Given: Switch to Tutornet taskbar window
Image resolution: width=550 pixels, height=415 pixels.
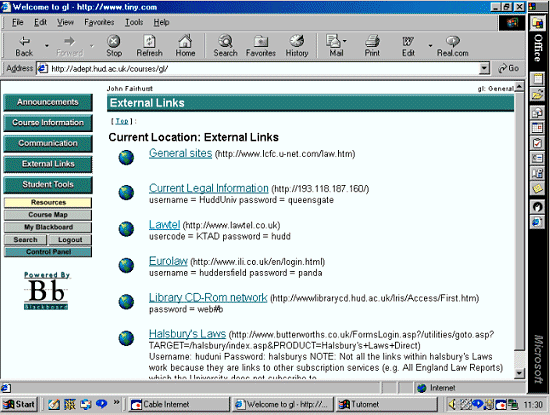Looking at the screenshot, I should [387, 404].
